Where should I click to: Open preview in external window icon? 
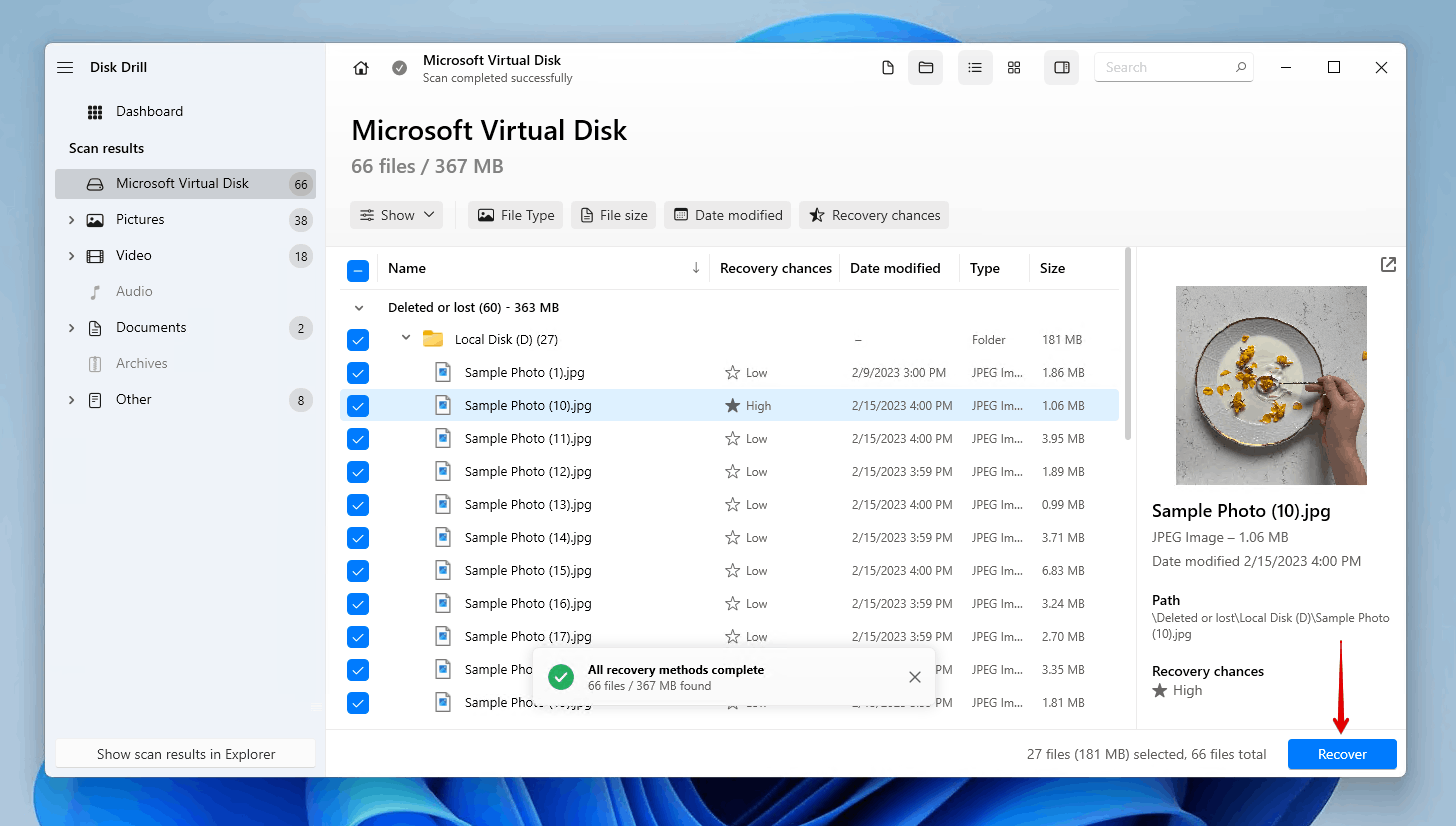tap(1388, 265)
